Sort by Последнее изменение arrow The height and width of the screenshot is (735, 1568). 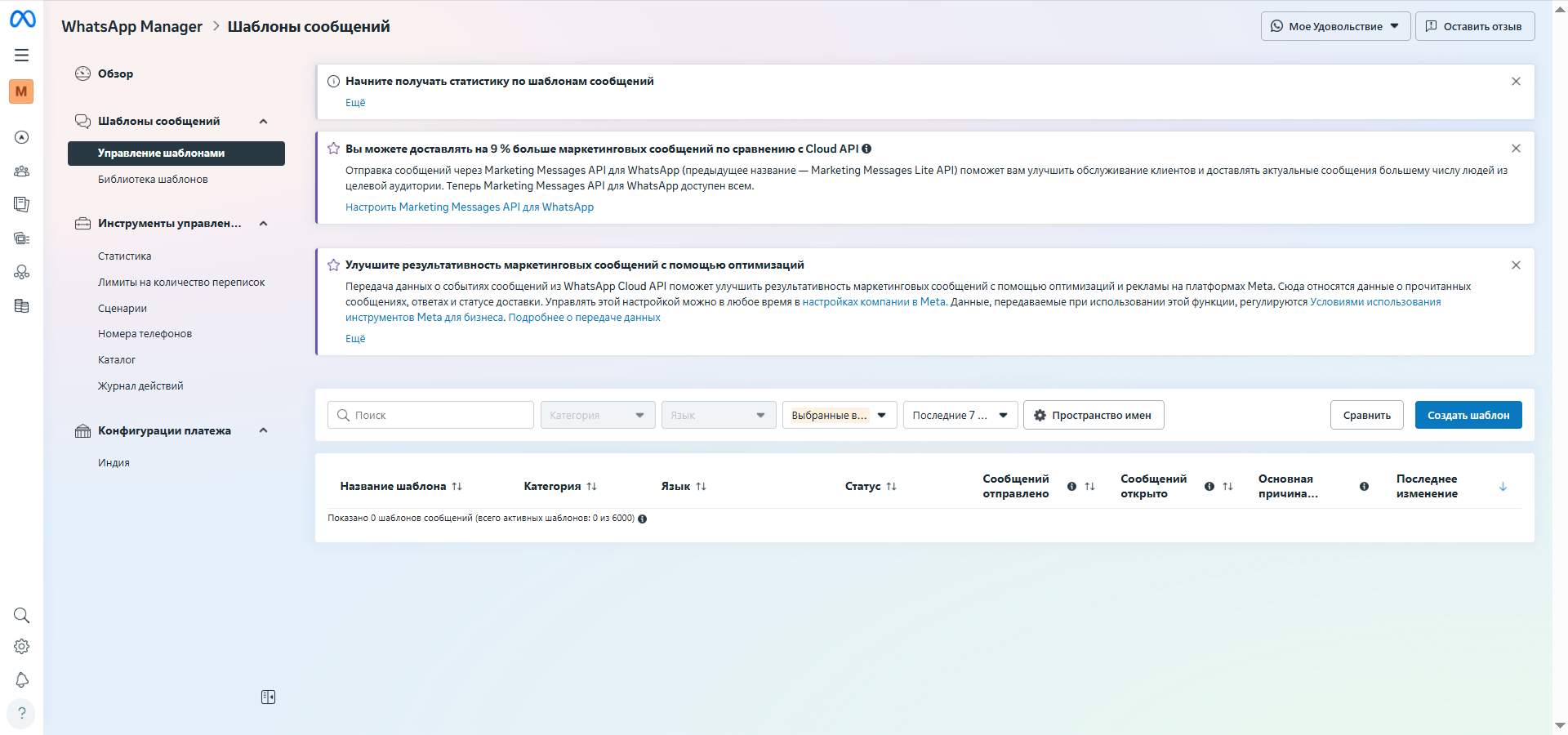tap(1503, 487)
